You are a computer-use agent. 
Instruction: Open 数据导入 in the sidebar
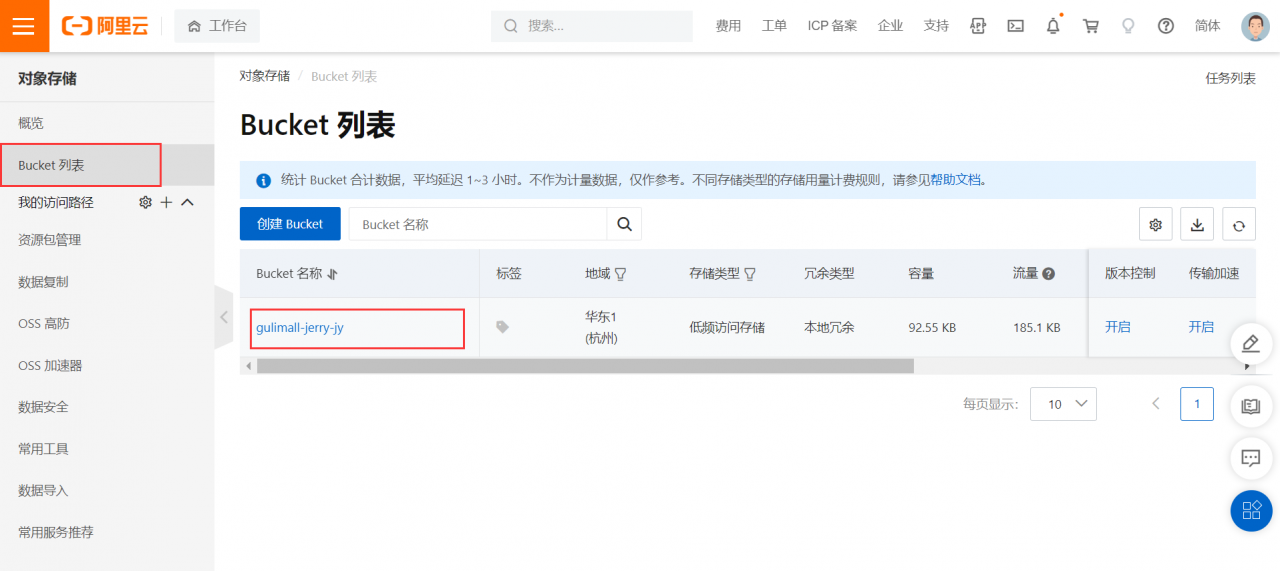point(44,490)
